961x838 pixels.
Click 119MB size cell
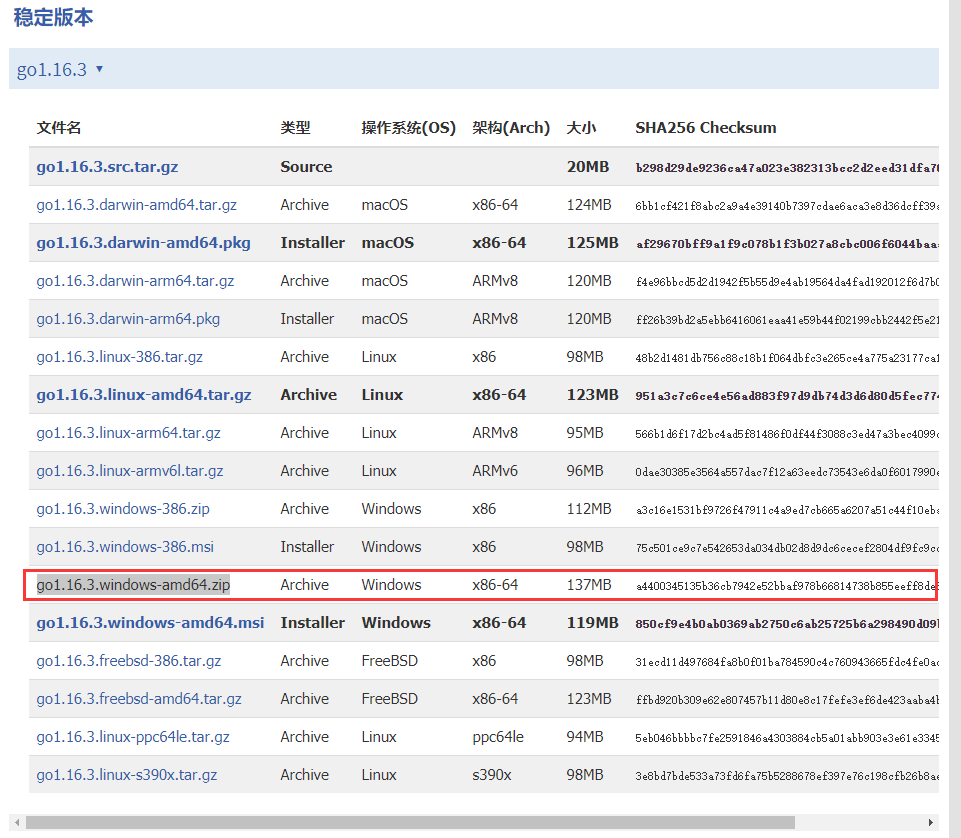tap(593, 623)
